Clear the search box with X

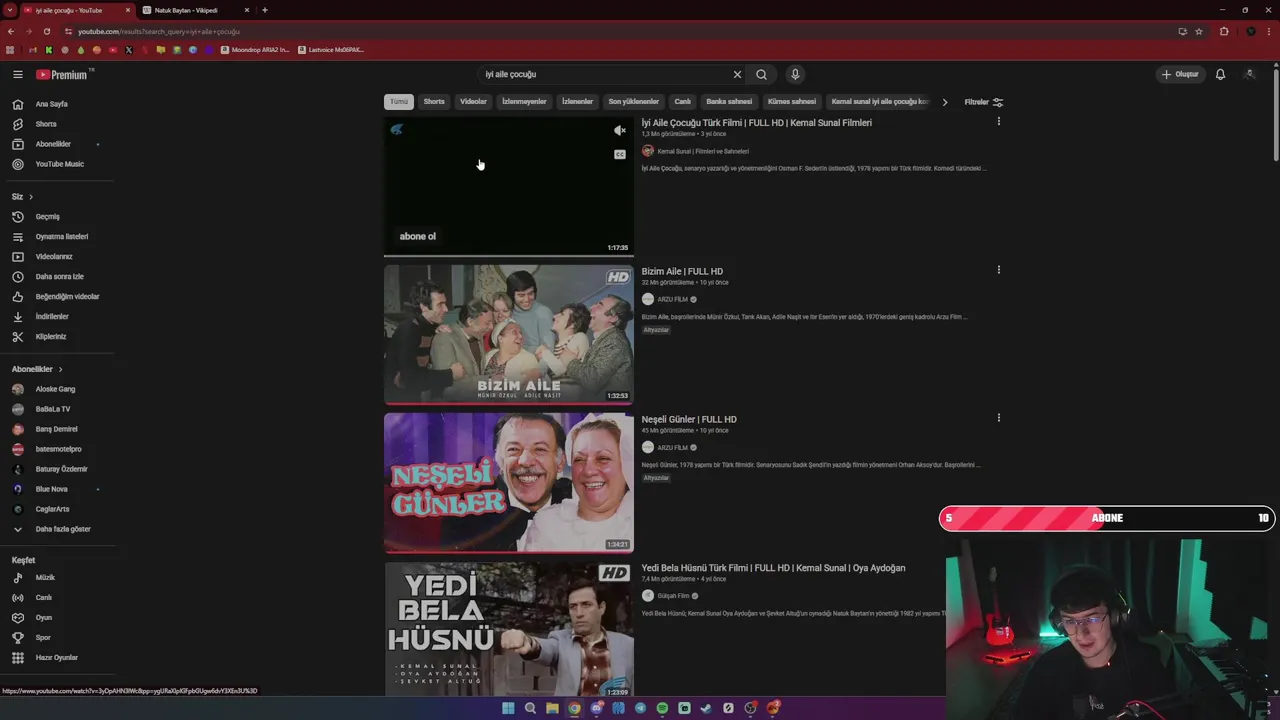pos(737,74)
